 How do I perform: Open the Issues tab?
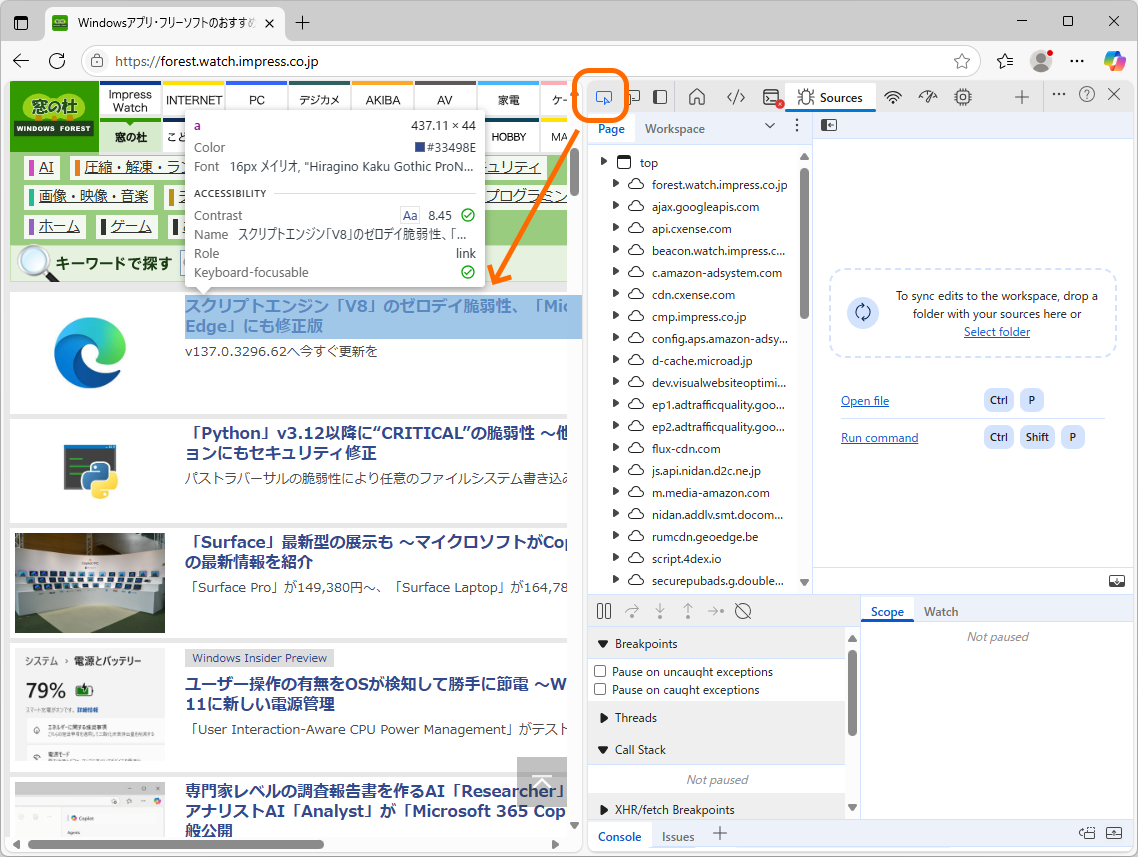click(677, 836)
